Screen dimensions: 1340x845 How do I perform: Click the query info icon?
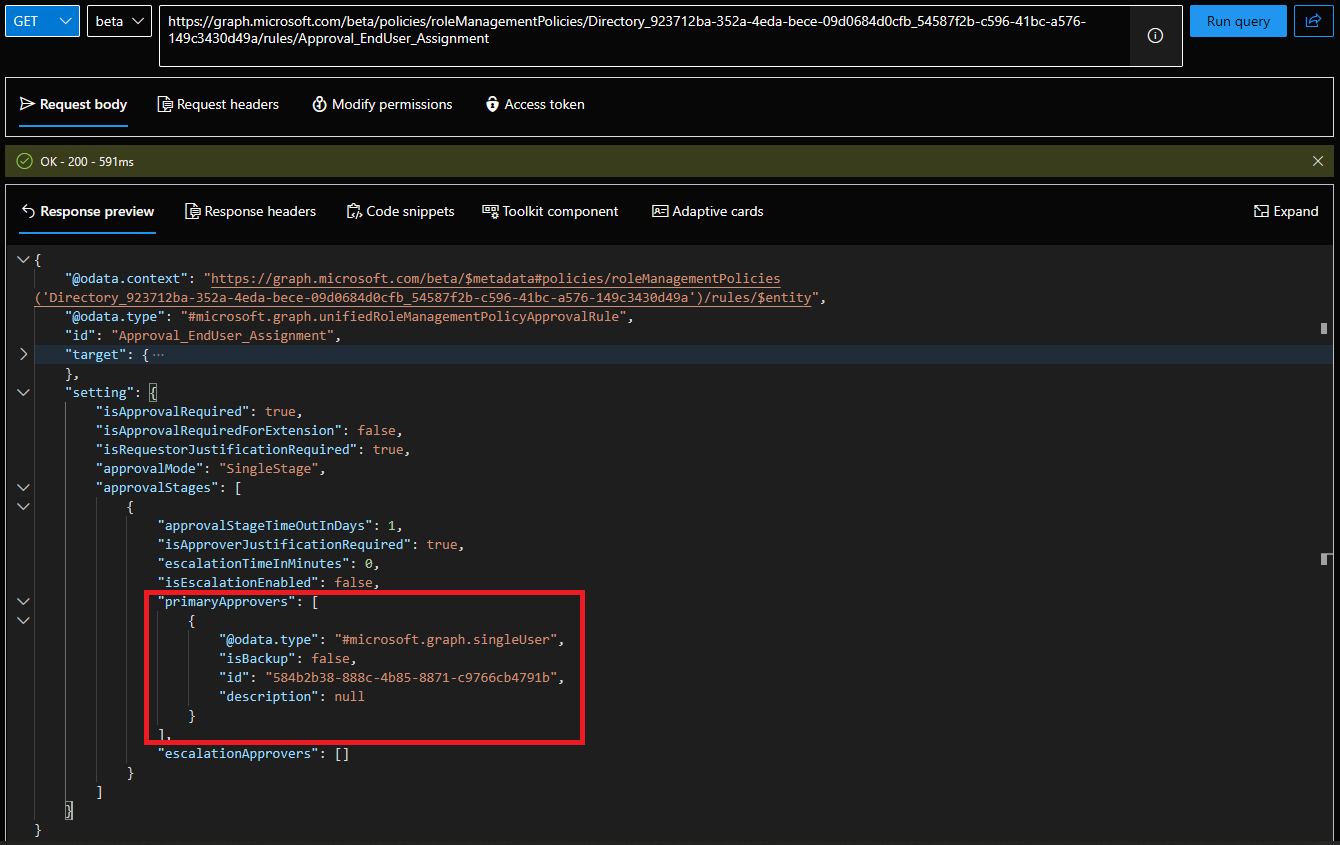click(x=1155, y=34)
